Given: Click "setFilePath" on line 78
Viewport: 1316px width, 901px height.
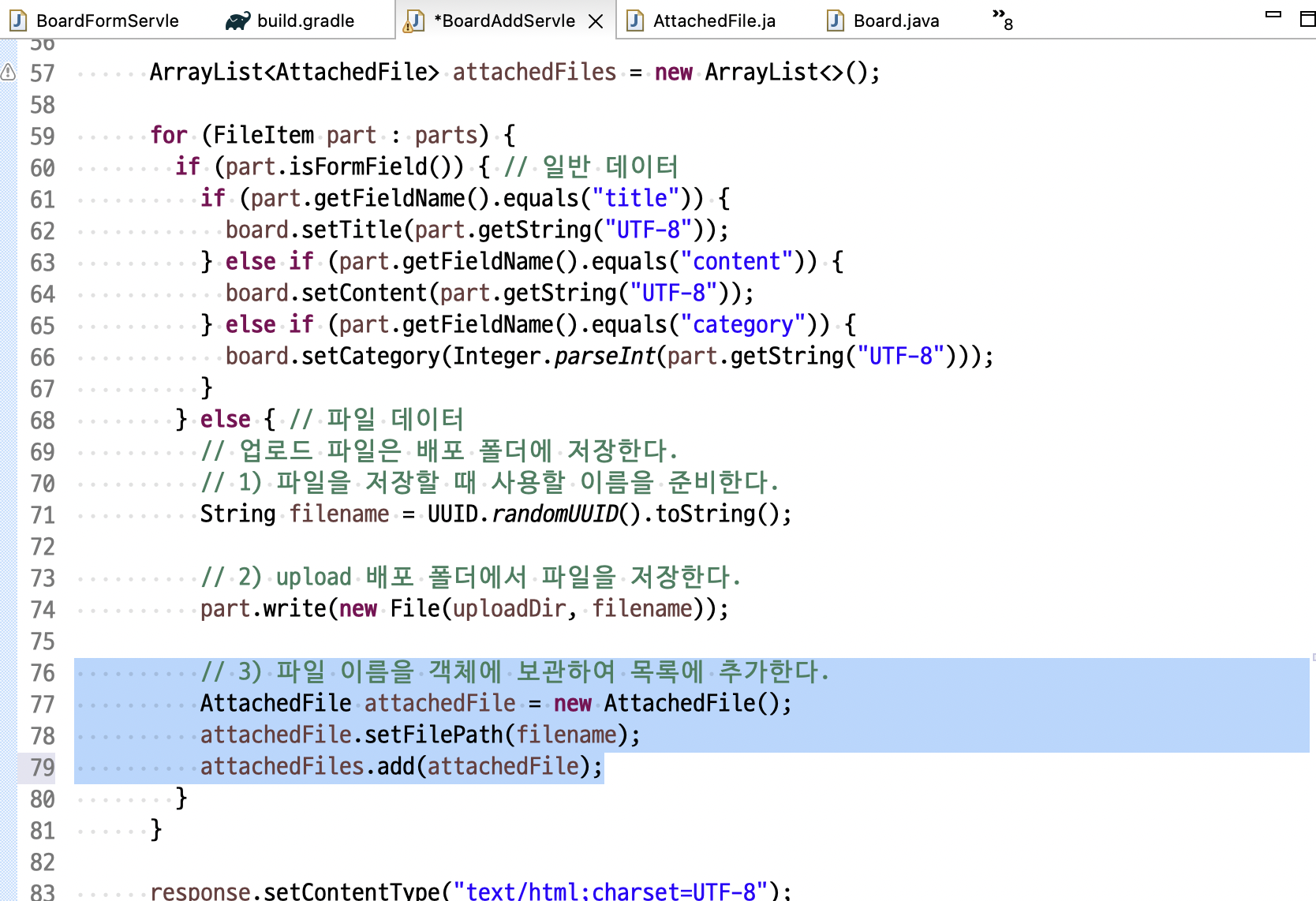Looking at the screenshot, I should point(434,735).
